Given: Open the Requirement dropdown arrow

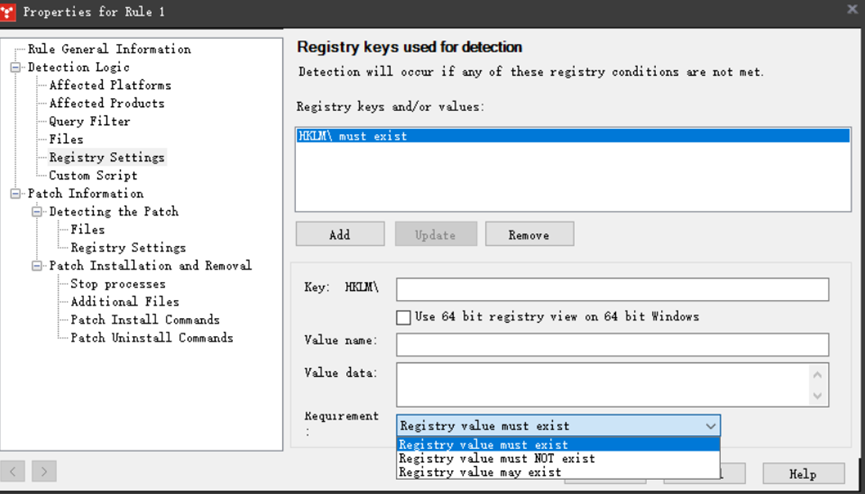Looking at the screenshot, I should [x=710, y=426].
